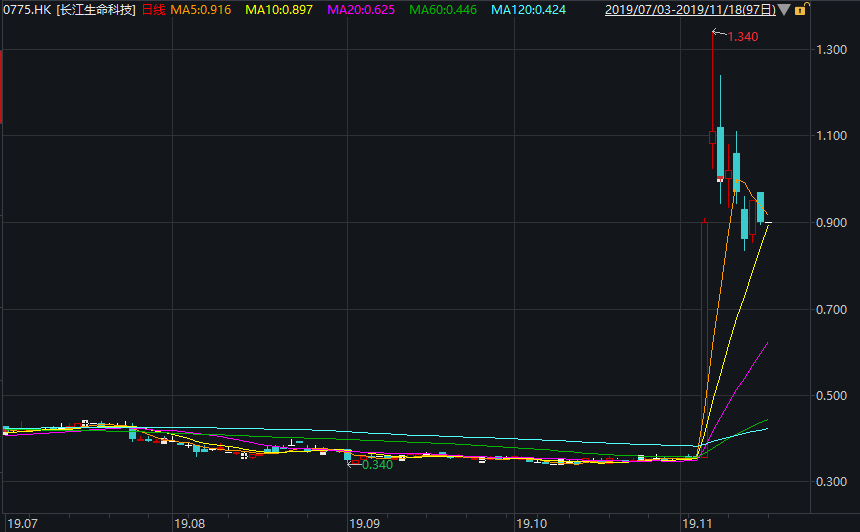Click the 2019/07/03-2019/11/18 date range link
This screenshot has height=532, width=860.
(690, 10)
